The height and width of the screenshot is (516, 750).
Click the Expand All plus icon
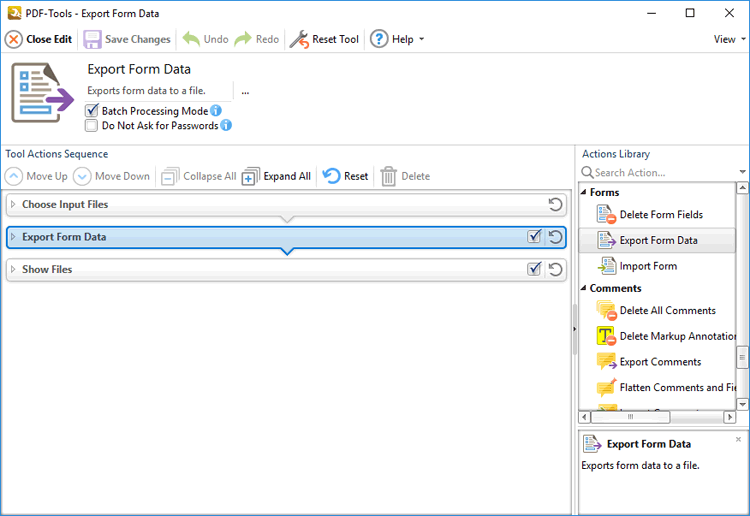click(x=250, y=176)
